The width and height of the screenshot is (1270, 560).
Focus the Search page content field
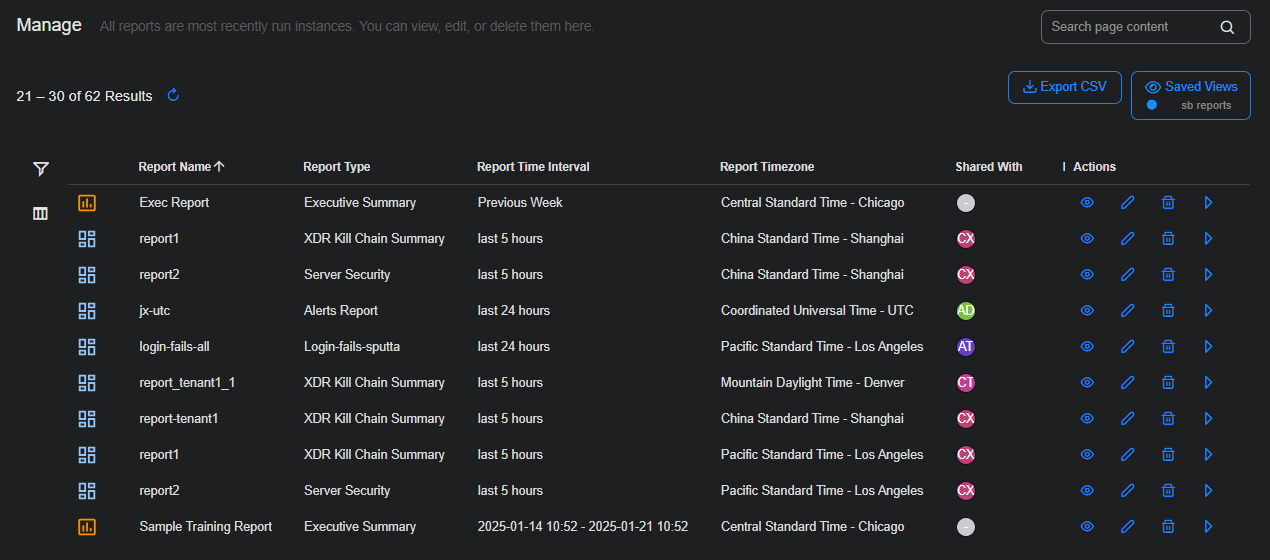coord(1128,27)
